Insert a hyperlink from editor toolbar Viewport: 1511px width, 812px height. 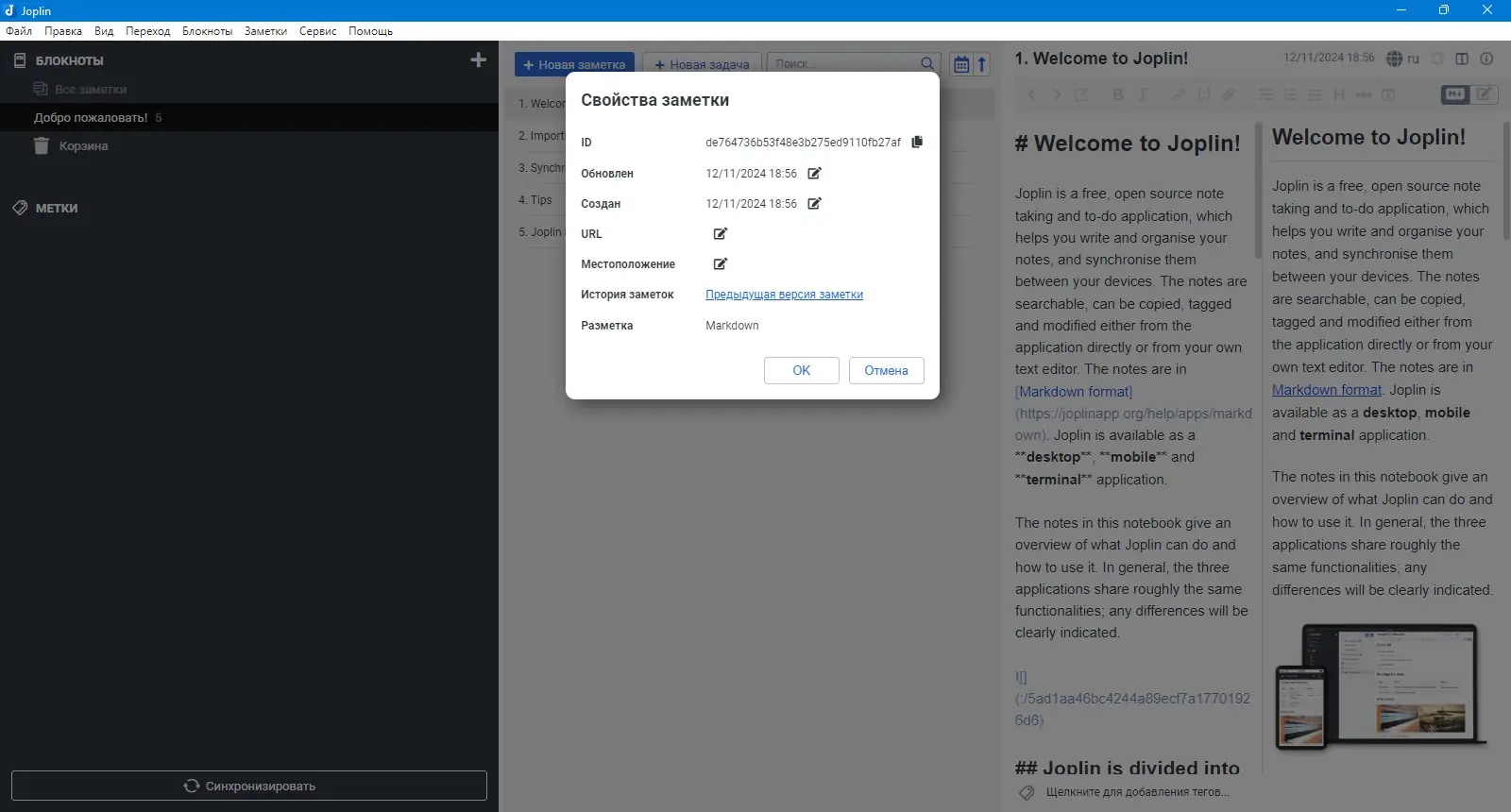click(x=1180, y=94)
